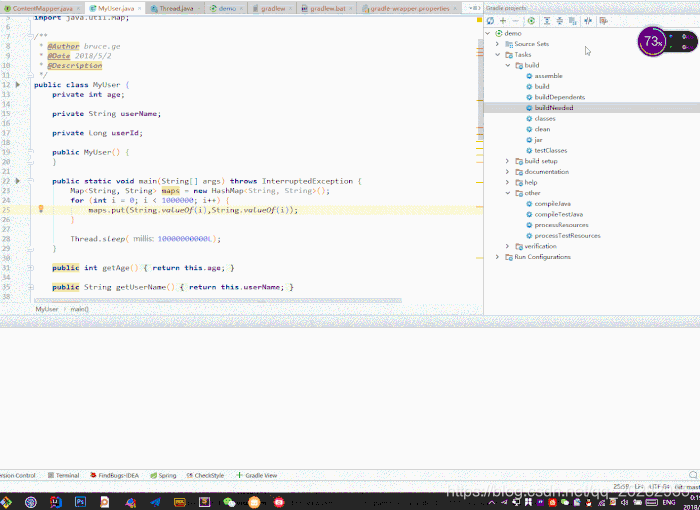Image resolution: width=700 pixels, height=510 pixels.
Task: Select the processResources task
Action: pos(561,225)
